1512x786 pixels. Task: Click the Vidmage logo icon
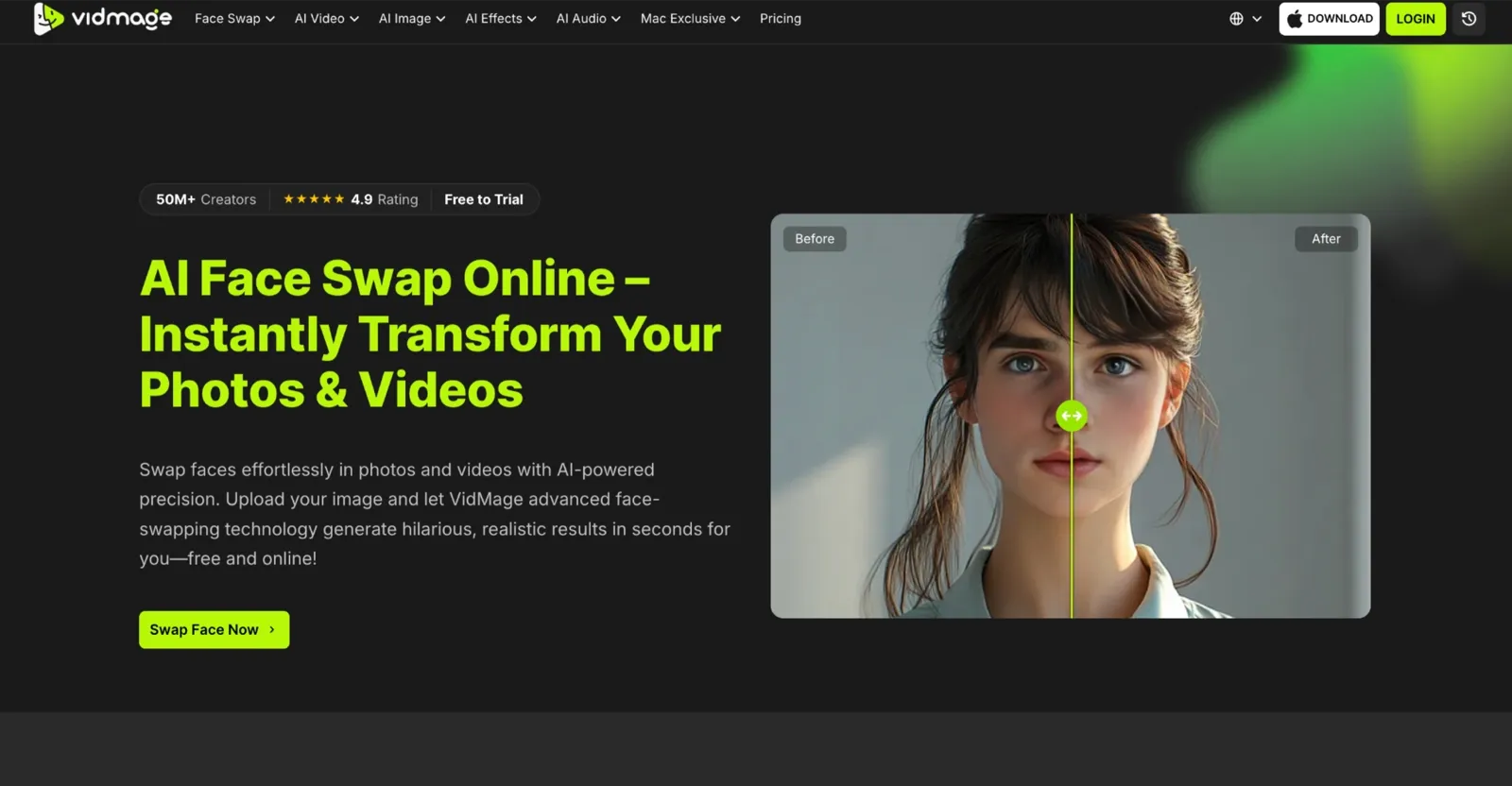[x=48, y=18]
